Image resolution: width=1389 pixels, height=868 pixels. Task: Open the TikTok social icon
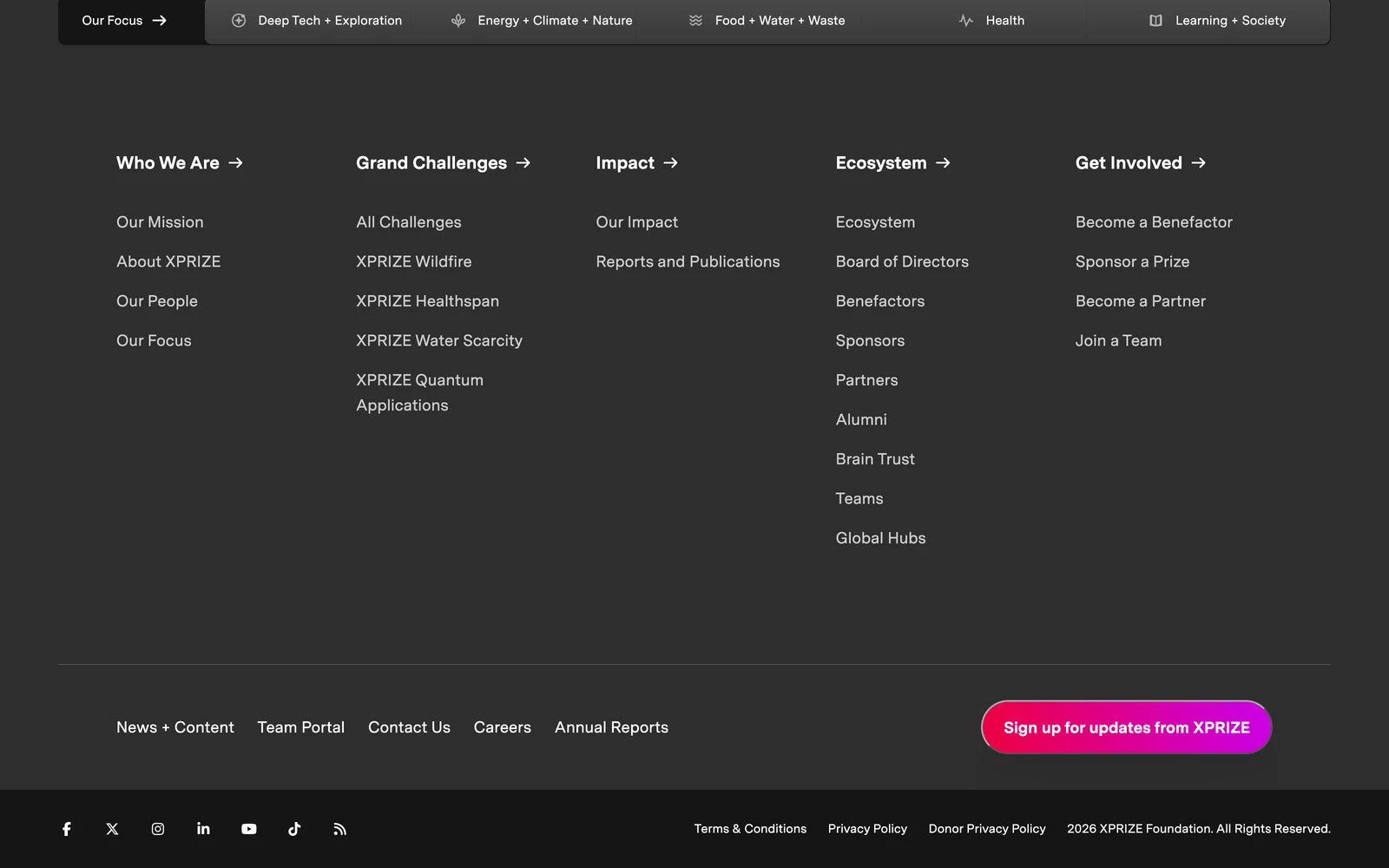pyautogui.click(x=294, y=829)
